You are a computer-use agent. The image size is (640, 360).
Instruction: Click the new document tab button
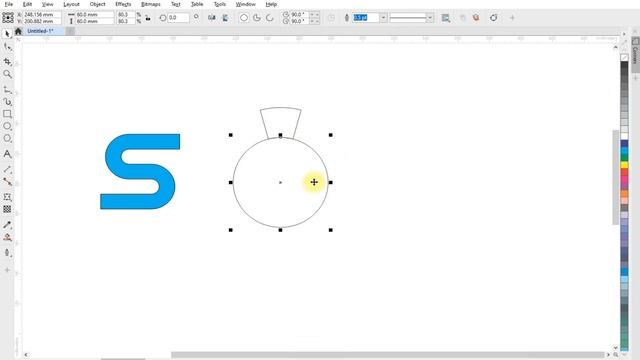[70, 31]
